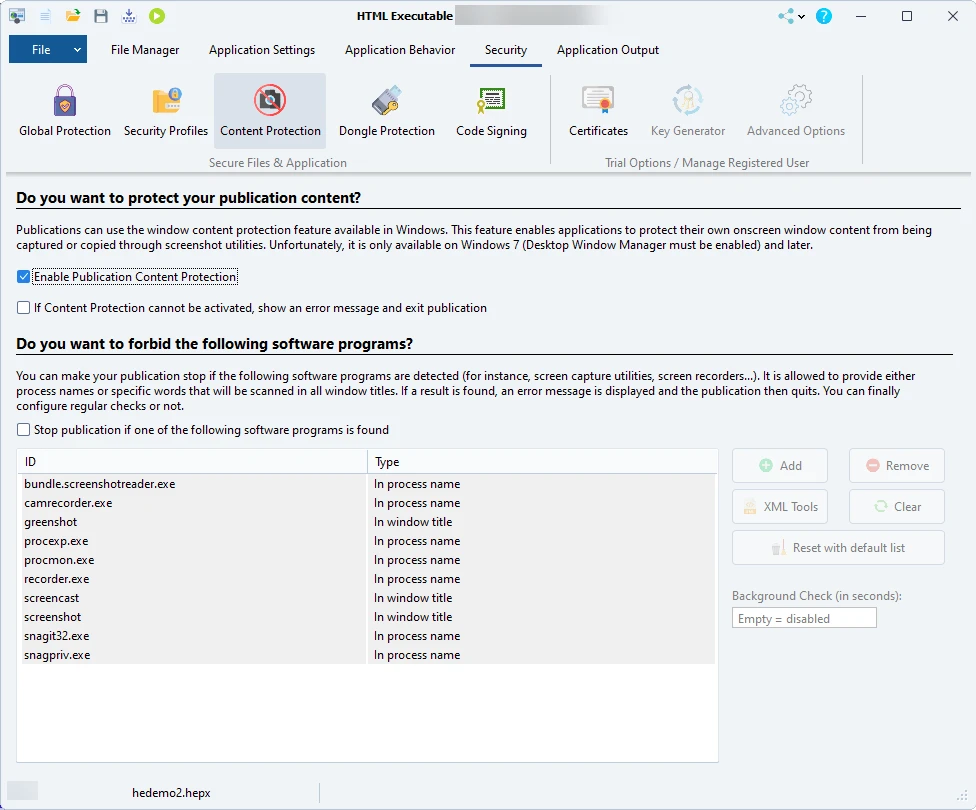Open the Global Protection settings

point(65,111)
